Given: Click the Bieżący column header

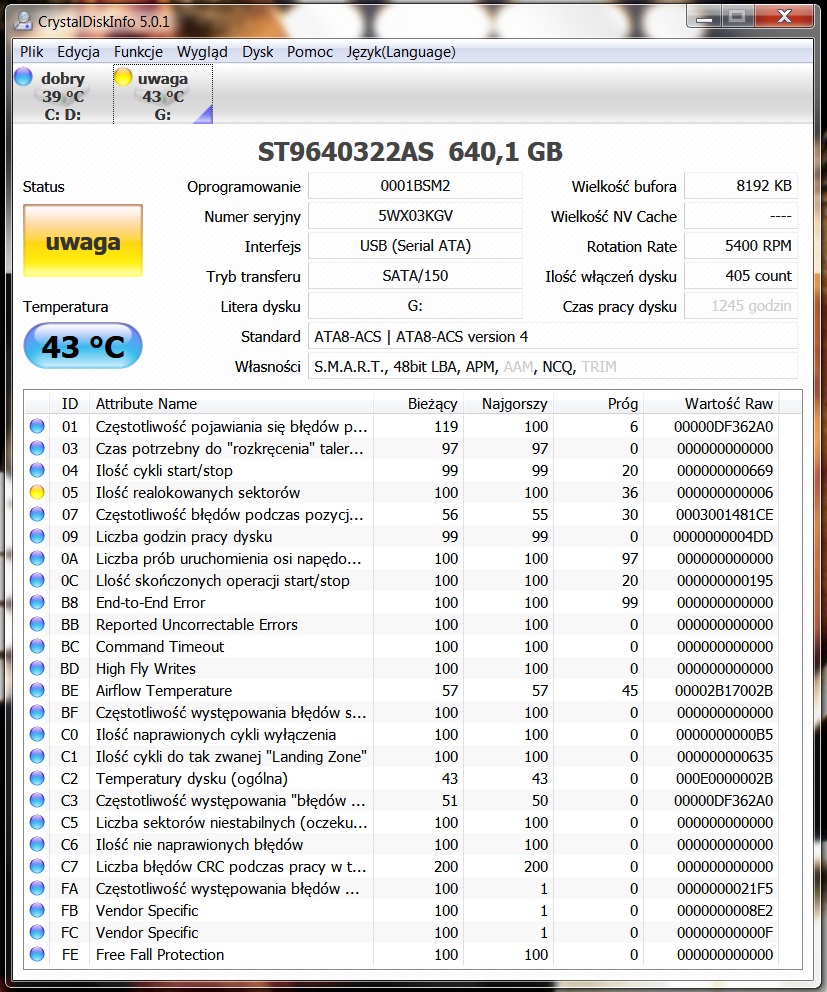Looking at the screenshot, I should pos(419,404).
